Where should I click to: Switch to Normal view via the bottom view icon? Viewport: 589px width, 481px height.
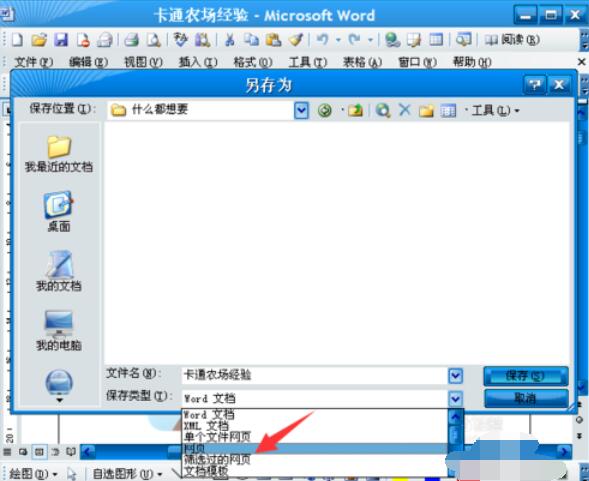click(x=7, y=451)
